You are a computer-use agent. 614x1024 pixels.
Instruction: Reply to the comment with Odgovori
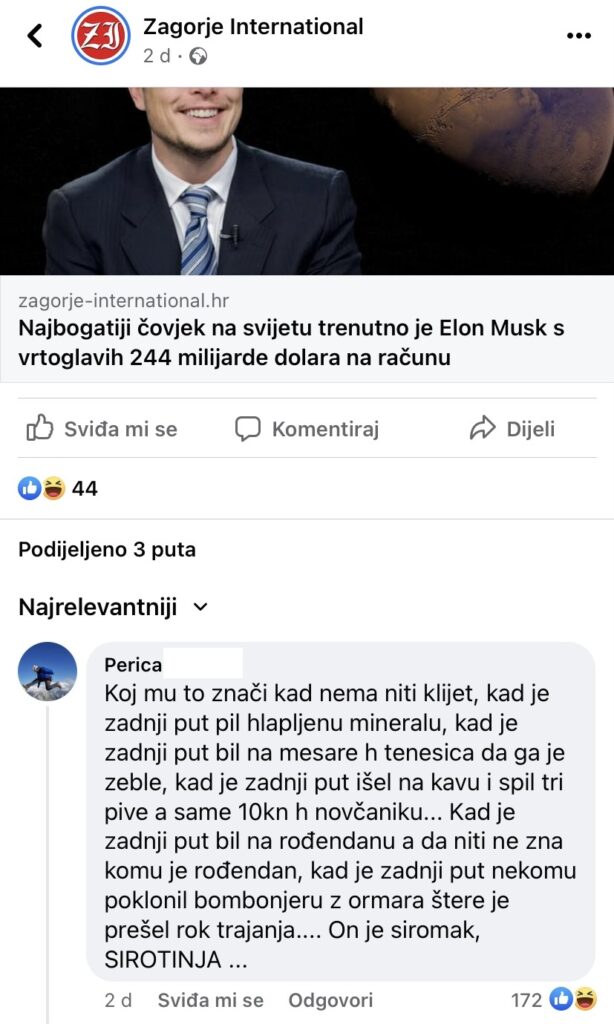point(330,1000)
